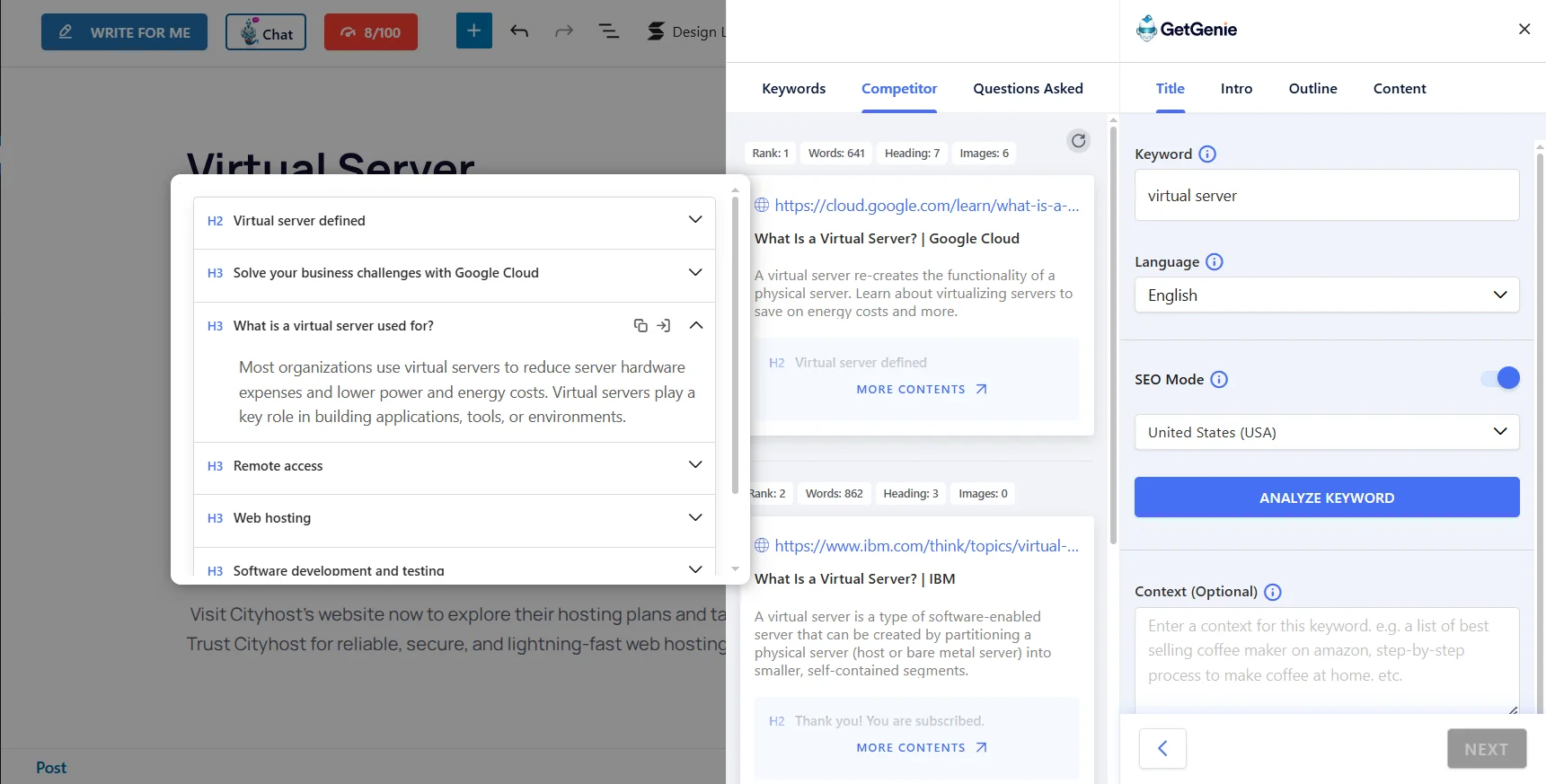Click the Words: 862 badge
Screen dimensions: 1546x784
pyautogui.click(x=834, y=494)
